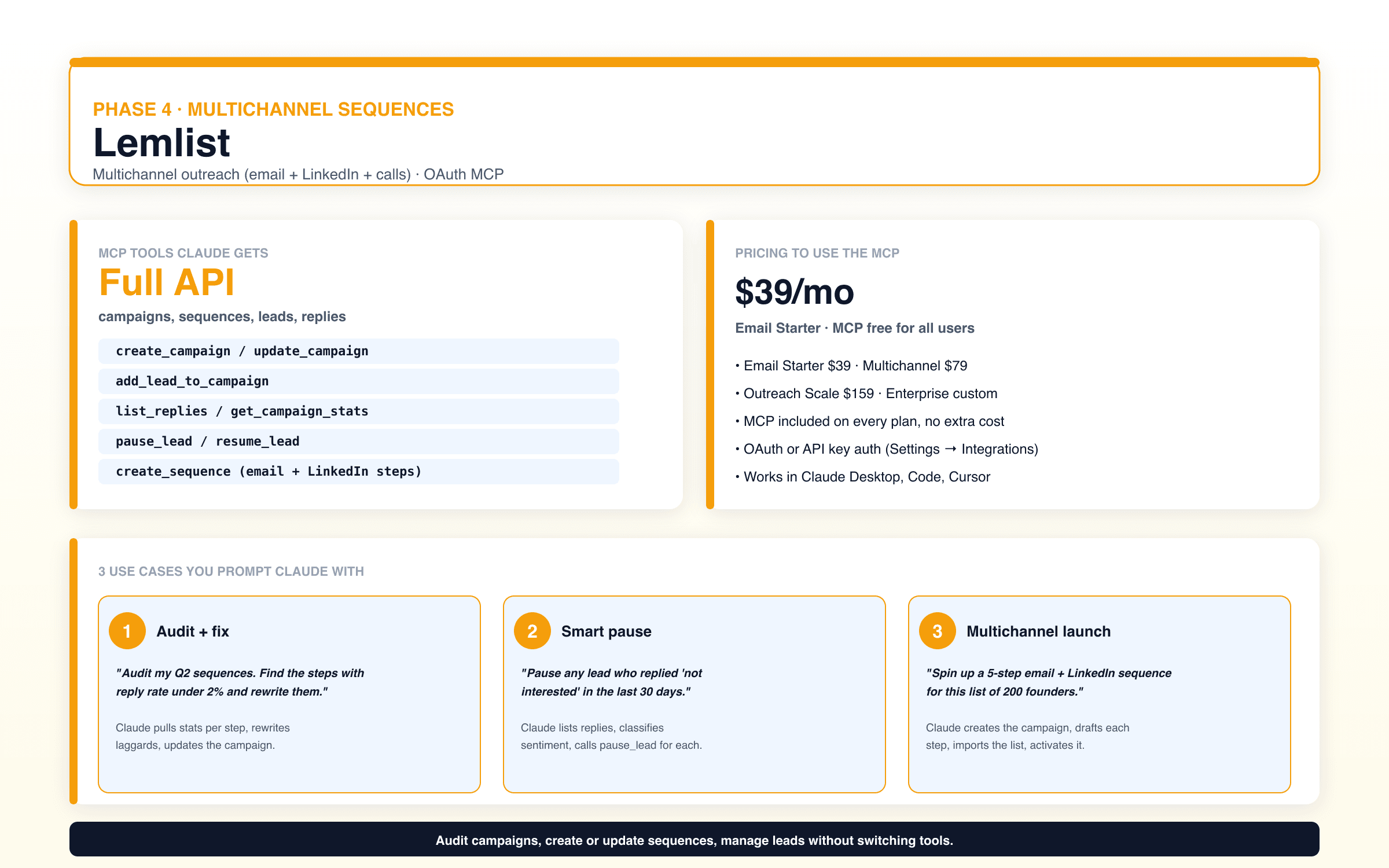
Task: Click the Claude pulls stats per step description
Action: (203, 736)
